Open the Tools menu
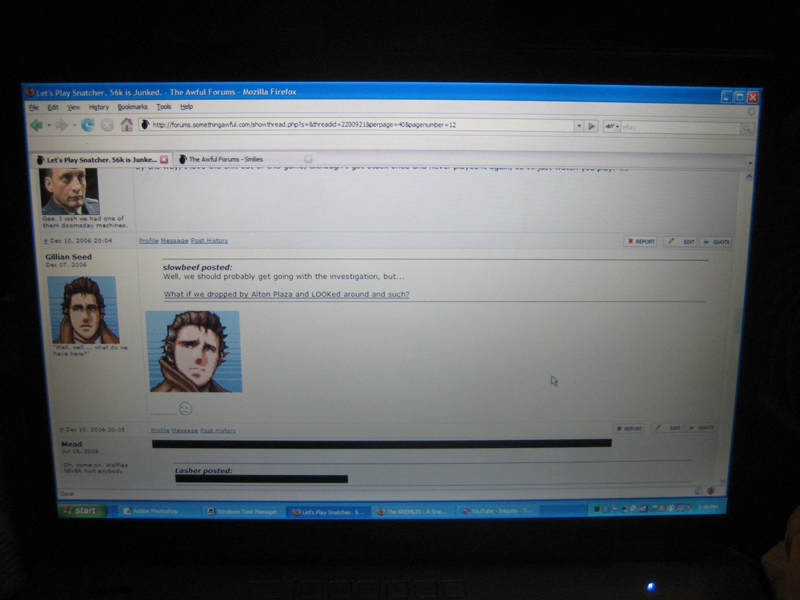The image size is (800, 600). [x=163, y=107]
